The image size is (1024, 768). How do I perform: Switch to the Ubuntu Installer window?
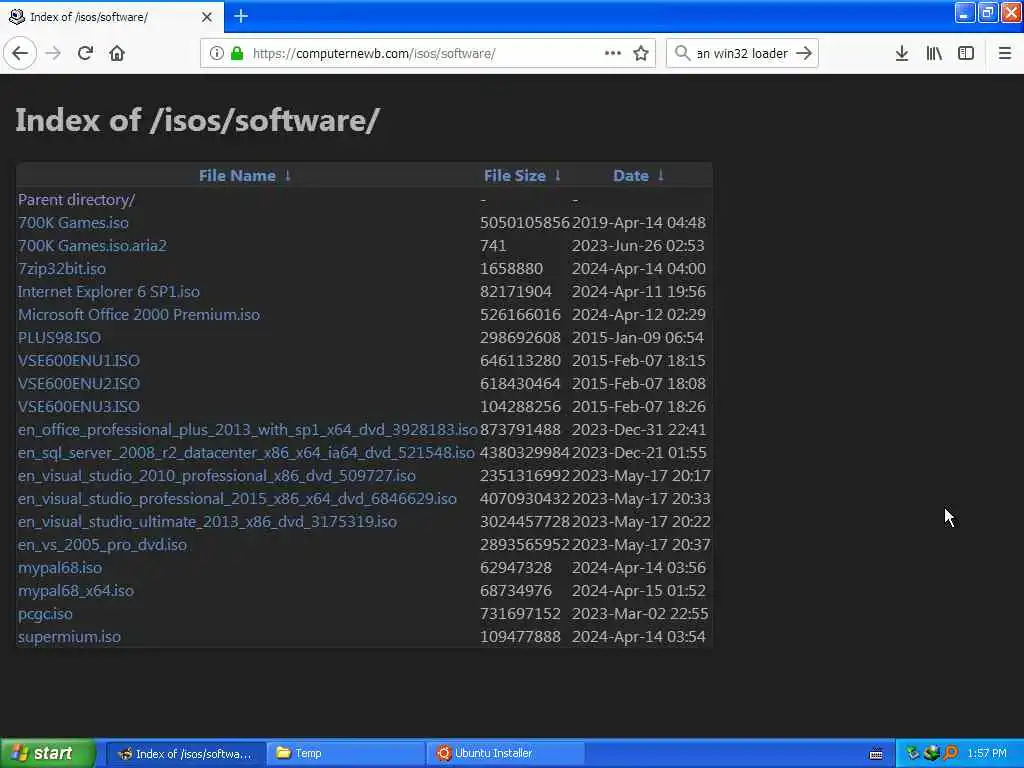pos(505,754)
